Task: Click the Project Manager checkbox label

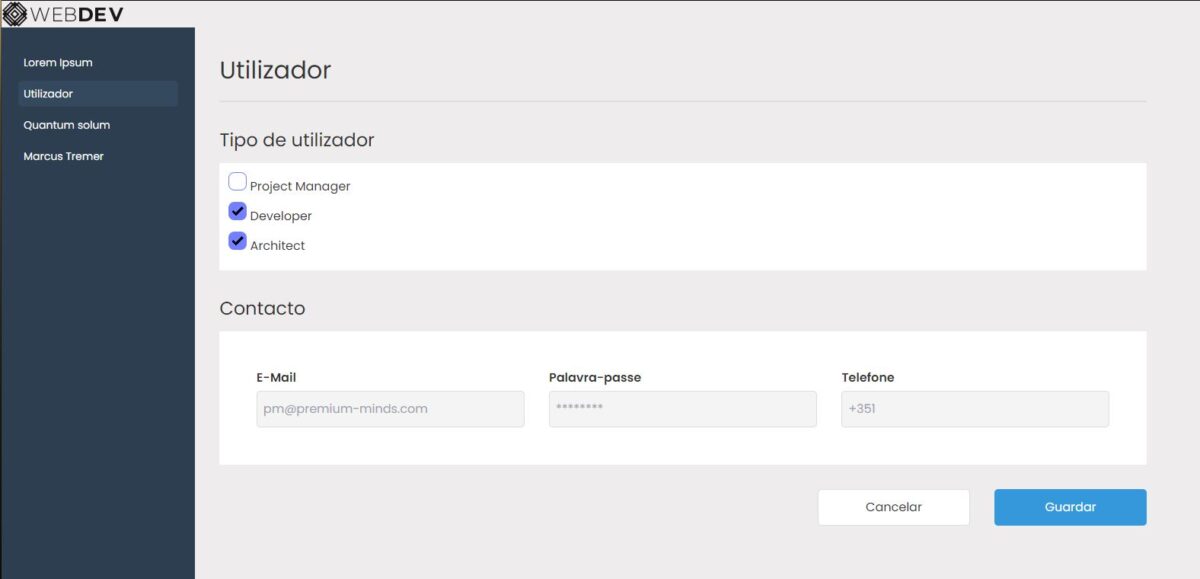Action: [300, 187]
